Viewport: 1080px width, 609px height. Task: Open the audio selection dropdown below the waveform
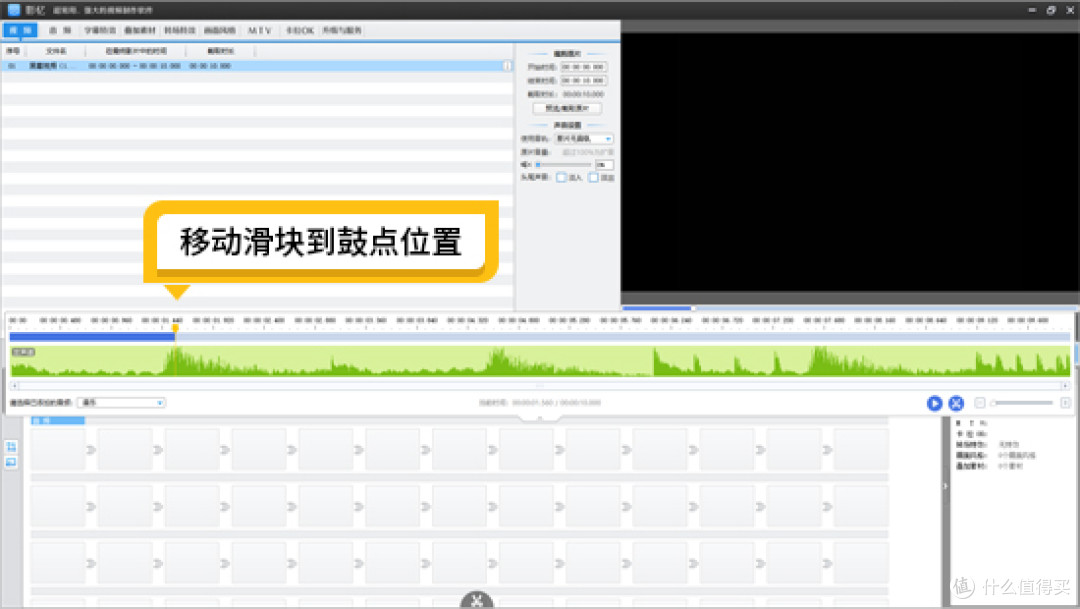(121, 402)
